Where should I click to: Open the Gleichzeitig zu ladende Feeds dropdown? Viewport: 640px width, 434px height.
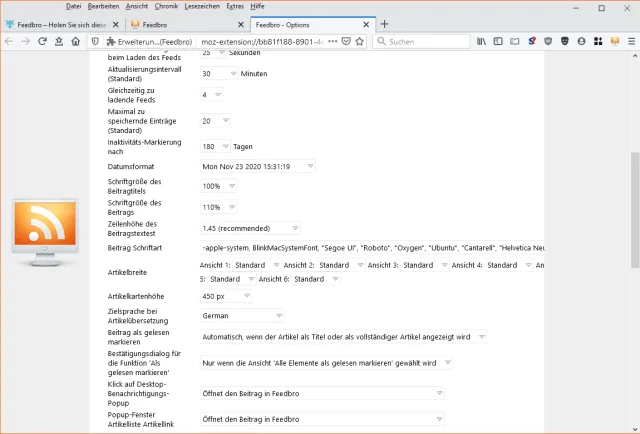coord(211,95)
